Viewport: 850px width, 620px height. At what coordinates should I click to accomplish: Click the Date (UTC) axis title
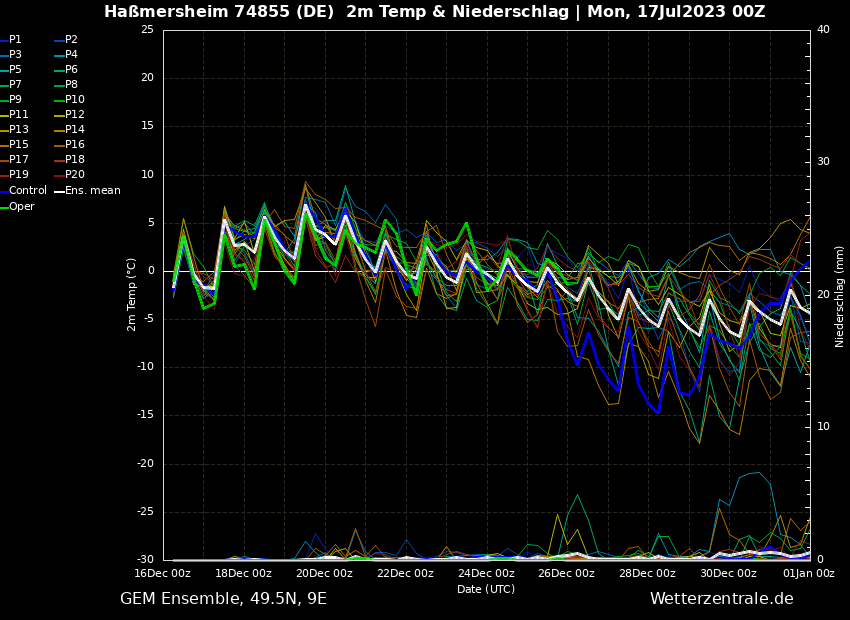(486, 589)
